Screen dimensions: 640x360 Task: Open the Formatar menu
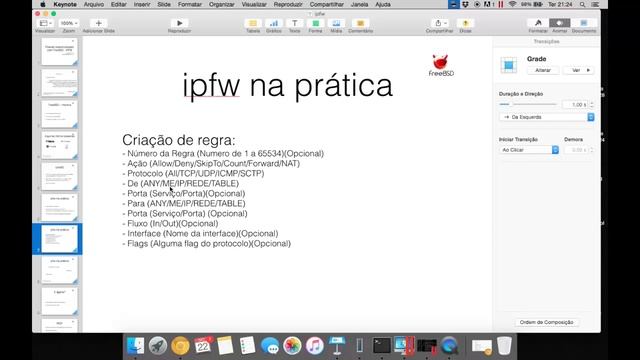coord(190,4)
